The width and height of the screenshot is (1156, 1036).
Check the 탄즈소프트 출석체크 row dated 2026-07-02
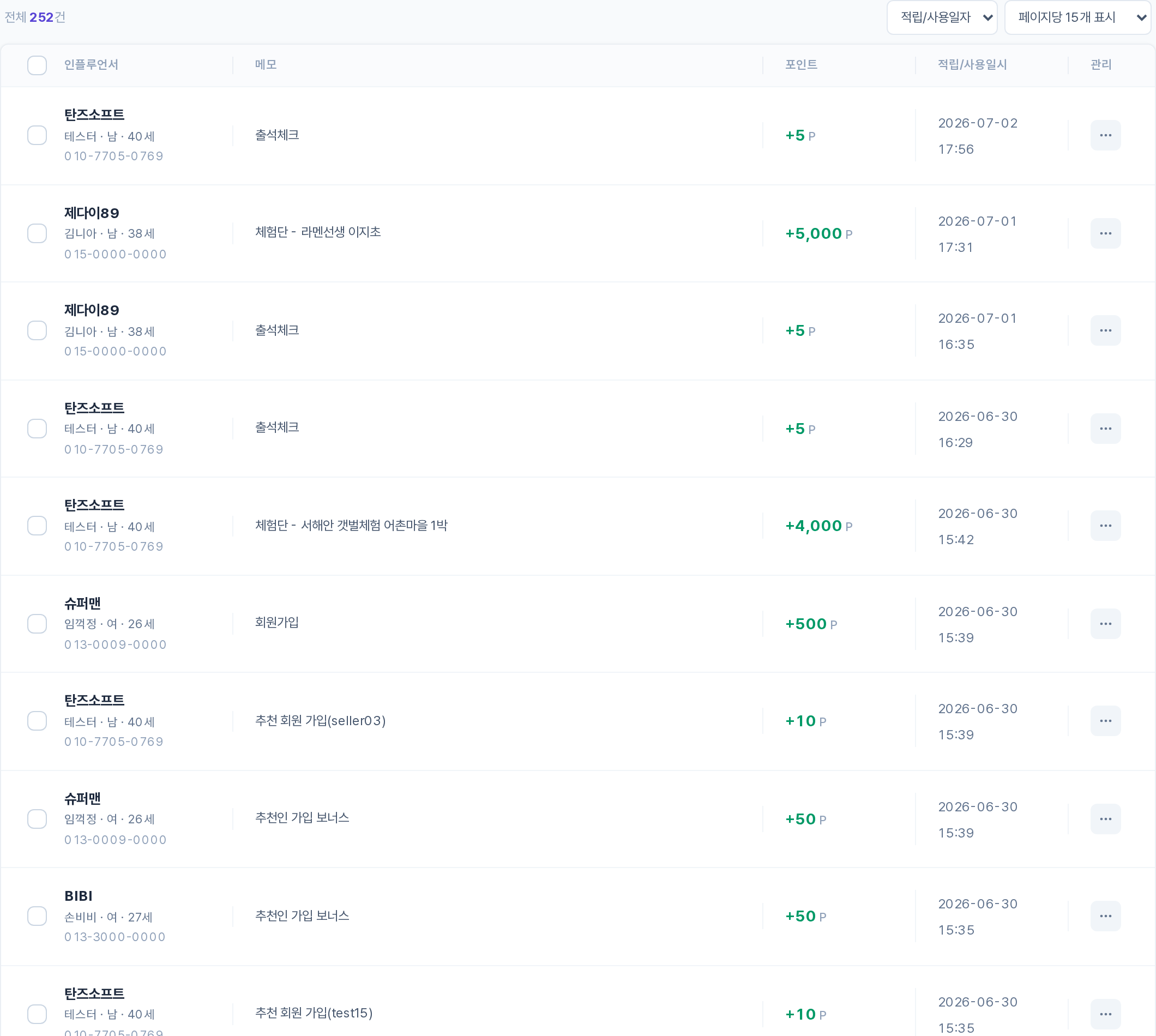[x=37, y=135]
